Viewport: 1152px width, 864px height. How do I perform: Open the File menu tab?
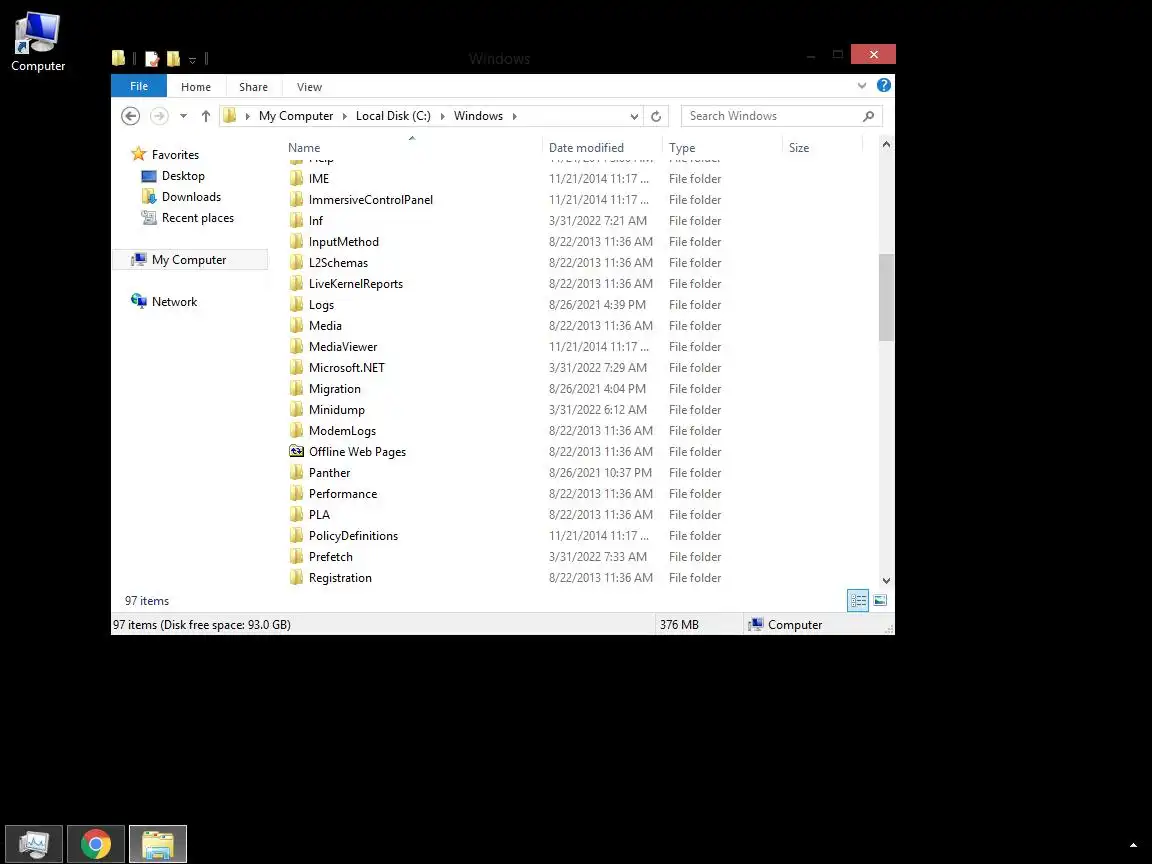pyautogui.click(x=139, y=86)
